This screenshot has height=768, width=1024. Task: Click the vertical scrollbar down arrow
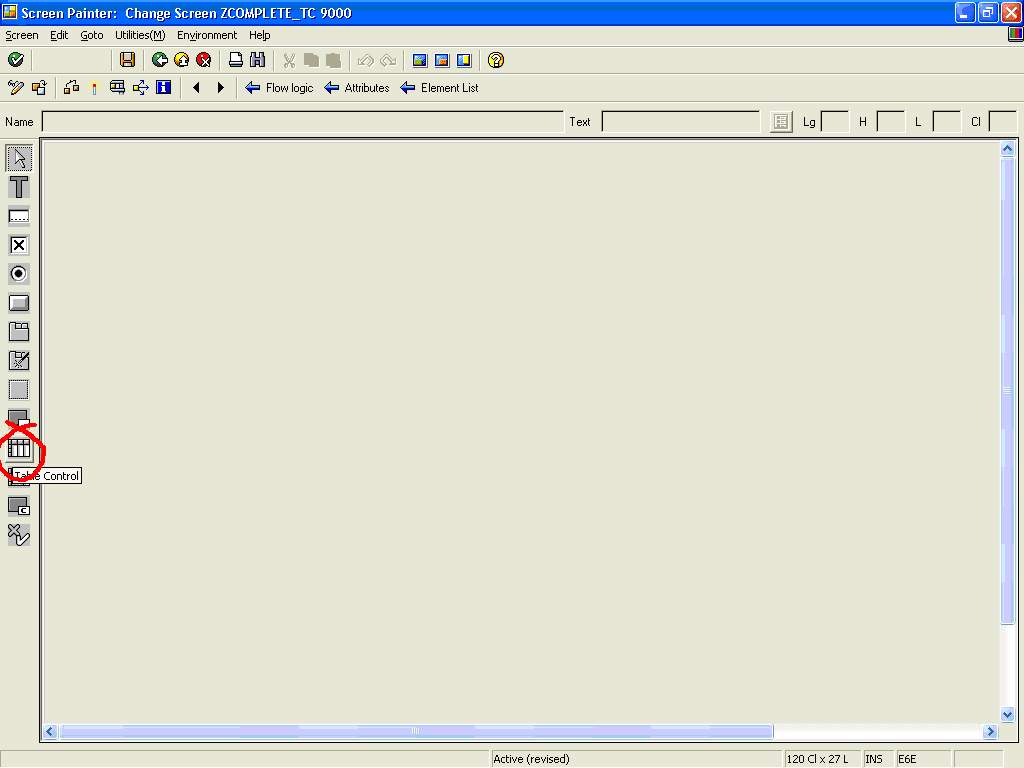(1008, 715)
